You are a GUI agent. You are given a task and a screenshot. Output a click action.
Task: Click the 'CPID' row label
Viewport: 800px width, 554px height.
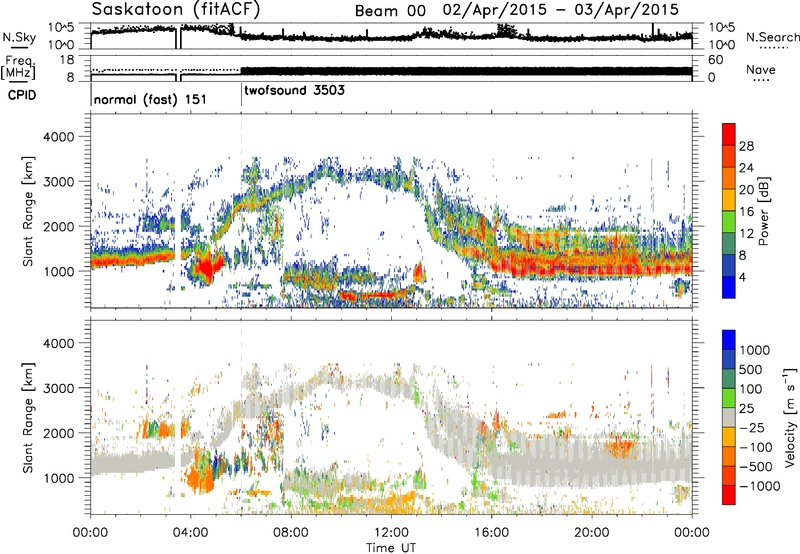click(21, 95)
